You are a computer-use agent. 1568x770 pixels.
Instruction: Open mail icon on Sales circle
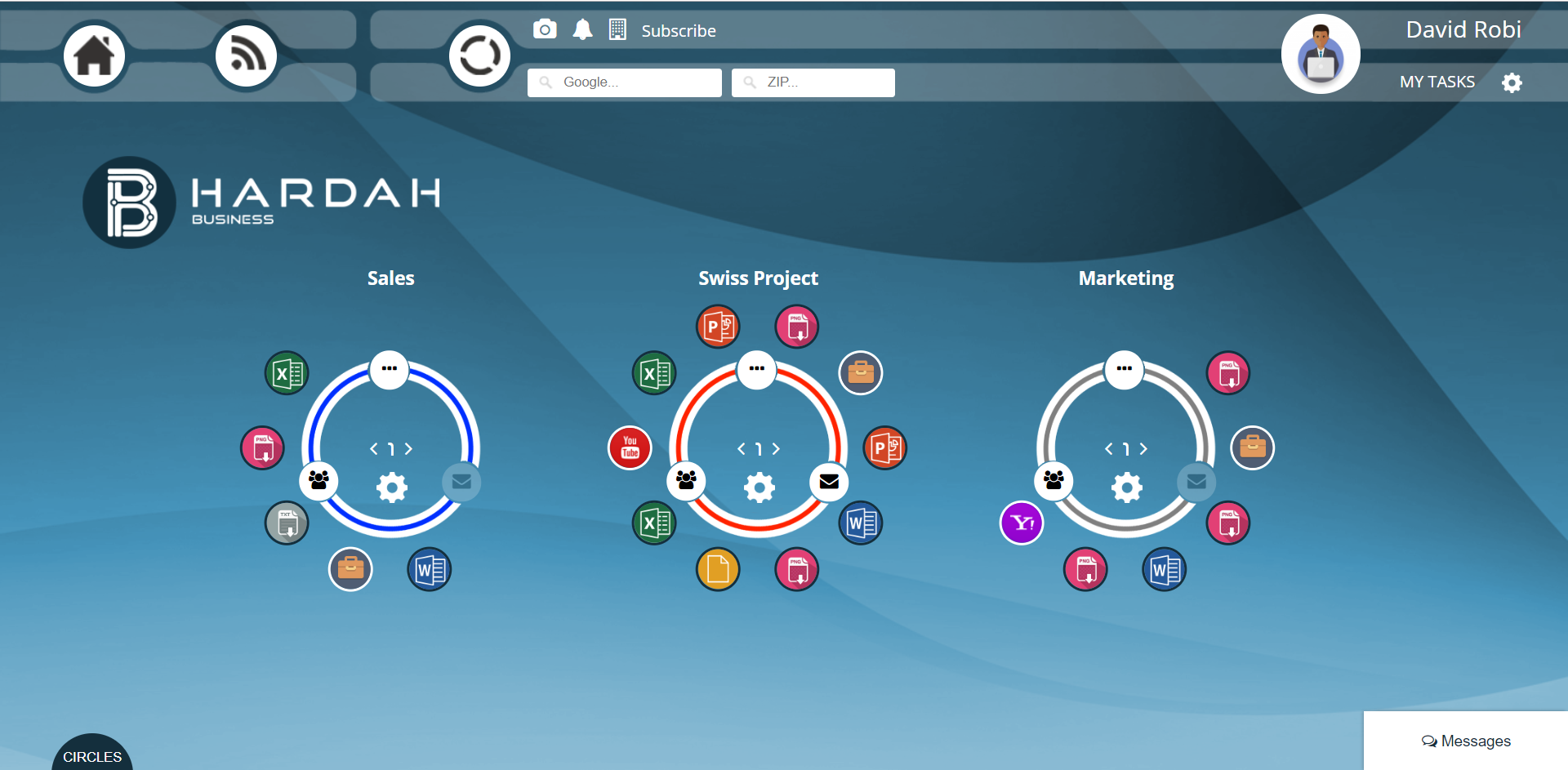tap(461, 482)
